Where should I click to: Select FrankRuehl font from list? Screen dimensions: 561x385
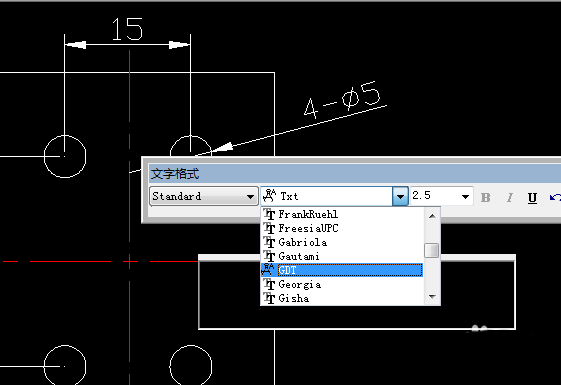click(342, 214)
